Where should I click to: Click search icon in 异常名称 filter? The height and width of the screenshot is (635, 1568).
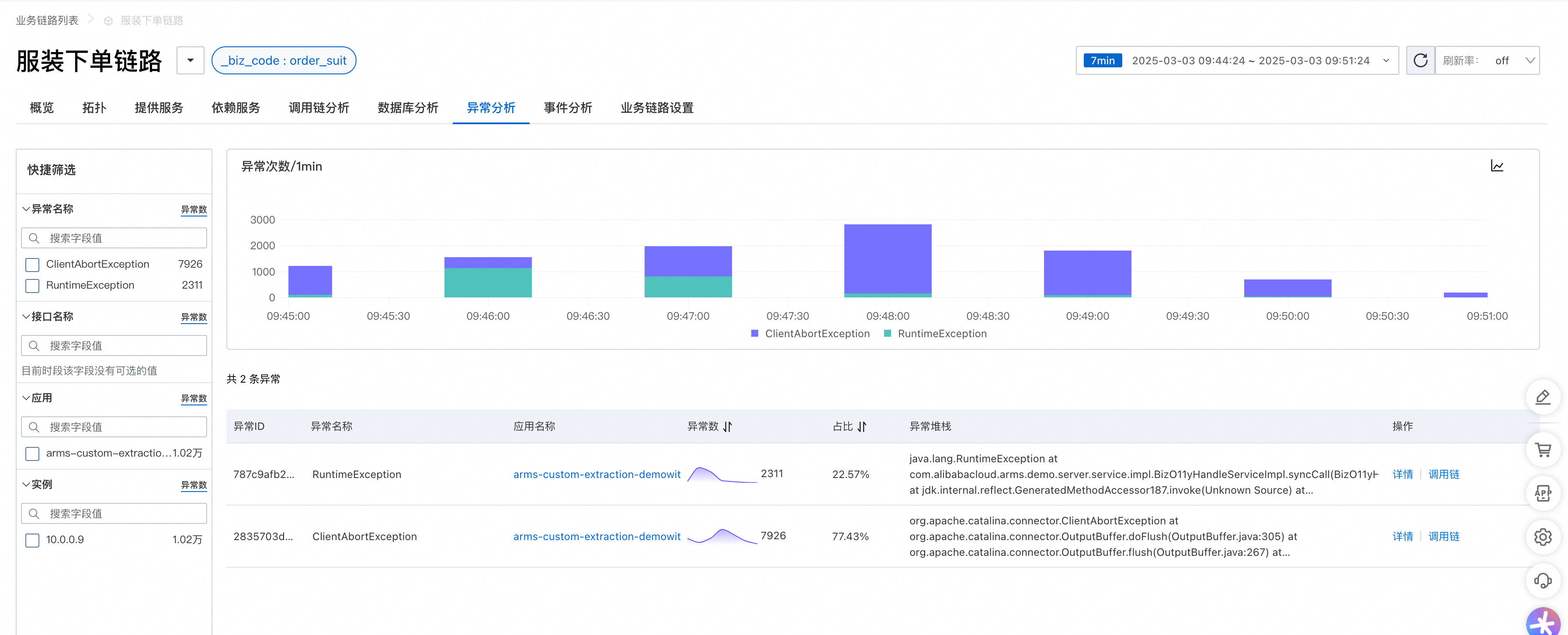pos(34,238)
